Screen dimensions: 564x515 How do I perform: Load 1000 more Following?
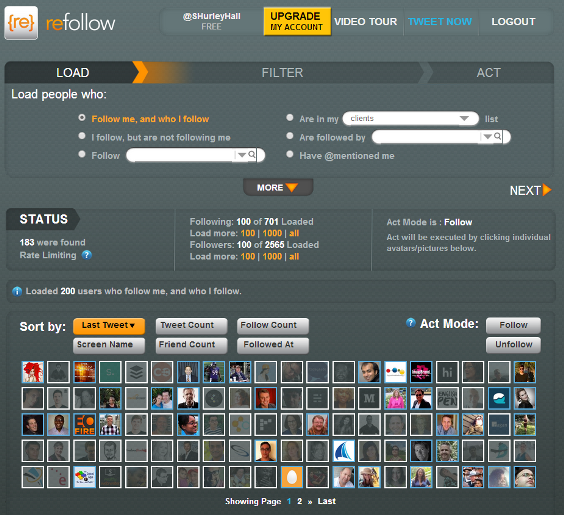coord(272,233)
